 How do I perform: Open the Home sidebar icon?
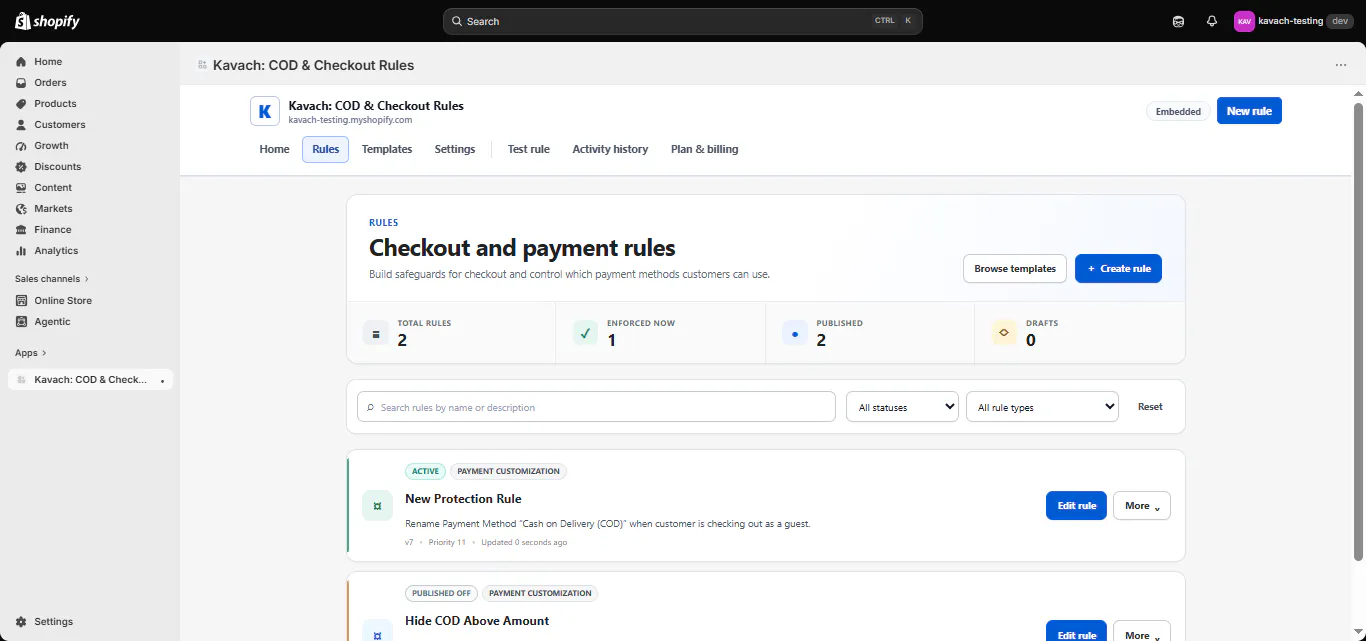click(x=21, y=62)
